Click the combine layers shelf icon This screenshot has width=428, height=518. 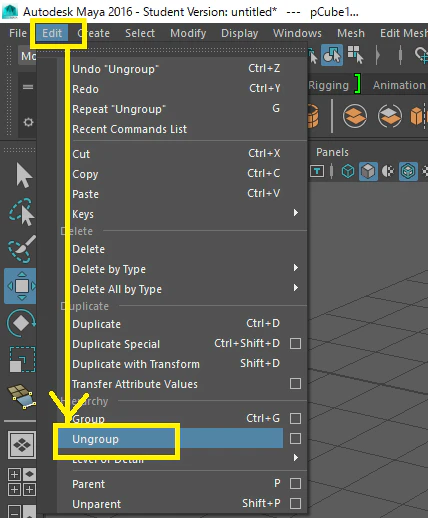(x=355, y=116)
